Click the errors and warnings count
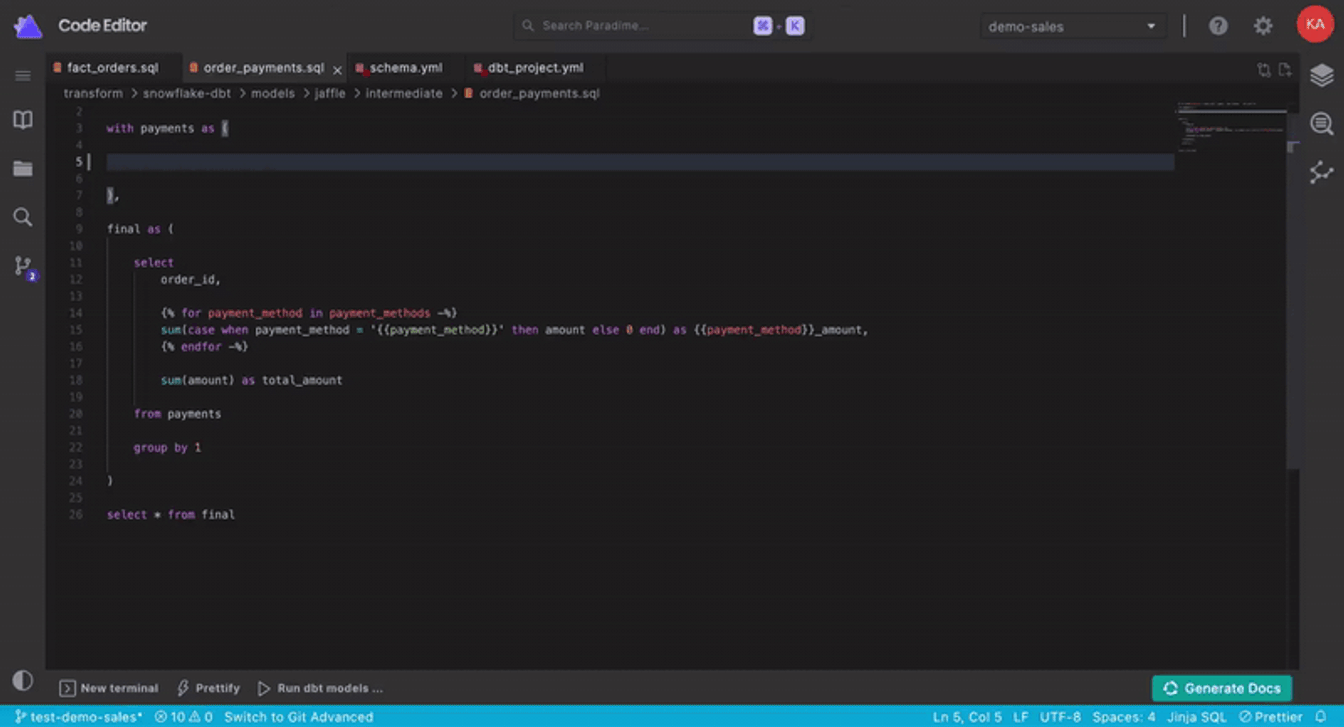1344x727 pixels. pyautogui.click(x=183, y=717)
